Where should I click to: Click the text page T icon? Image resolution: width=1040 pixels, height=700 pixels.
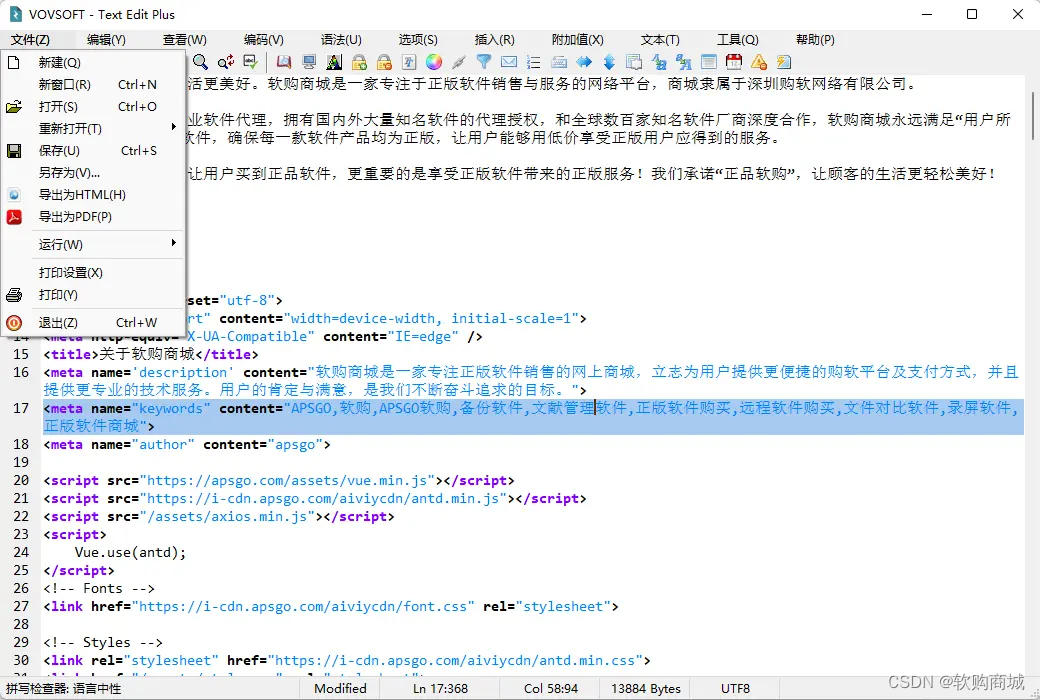(x=409, y=62)
